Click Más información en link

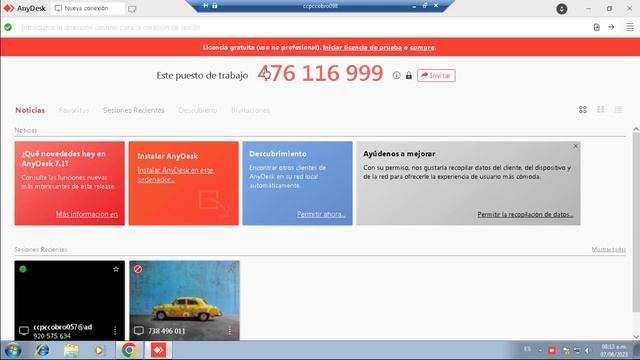pos(87,214)
